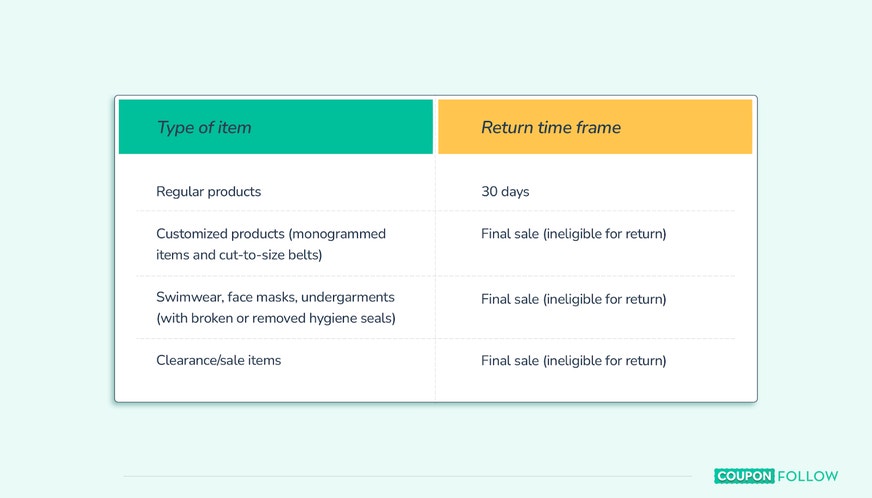
Task: Click the green COUPON badge
Action: (745, 476)
